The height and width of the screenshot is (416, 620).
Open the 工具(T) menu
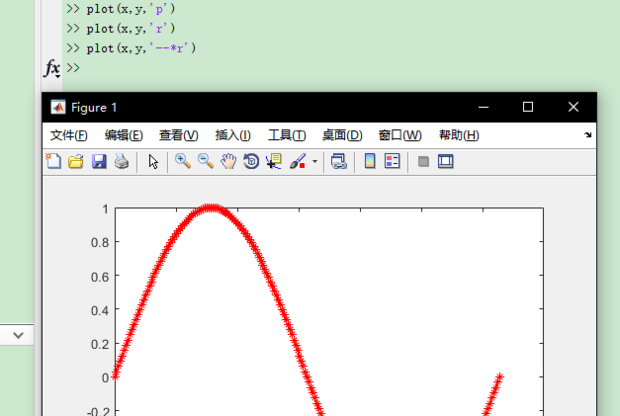[x=287, y=135]
